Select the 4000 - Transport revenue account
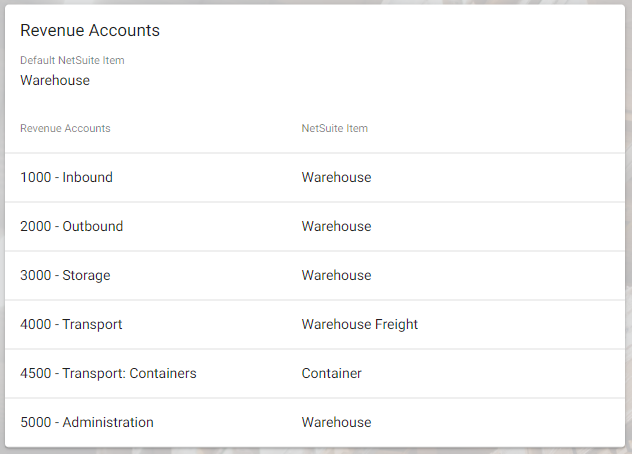Viewport: 632px width, 454px height. click(71, 324)
